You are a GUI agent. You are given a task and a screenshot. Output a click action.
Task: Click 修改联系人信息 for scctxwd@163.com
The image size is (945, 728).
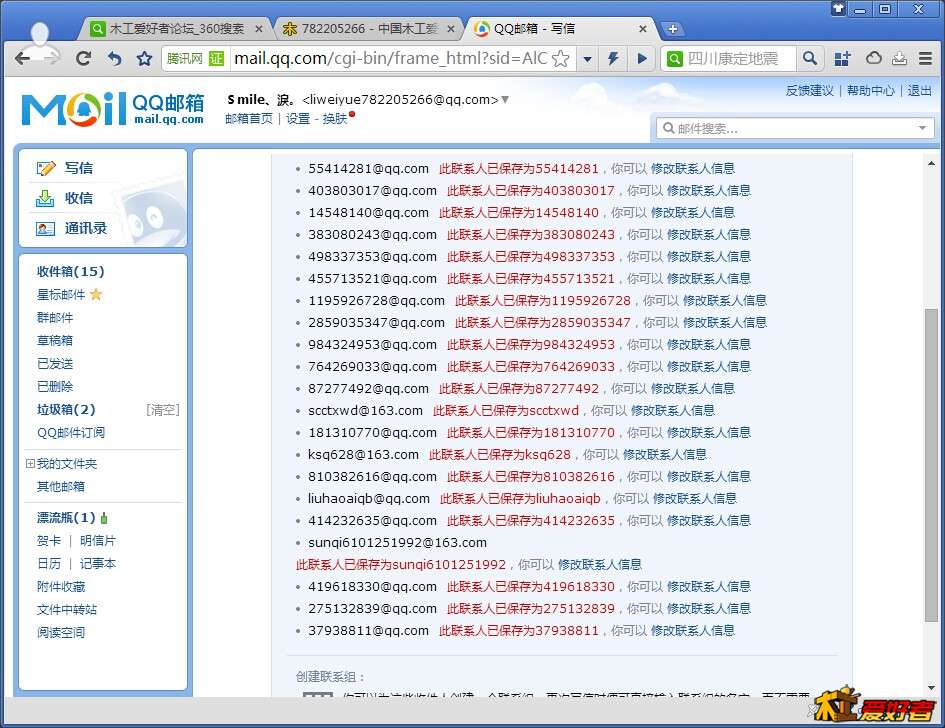(673, 410)
